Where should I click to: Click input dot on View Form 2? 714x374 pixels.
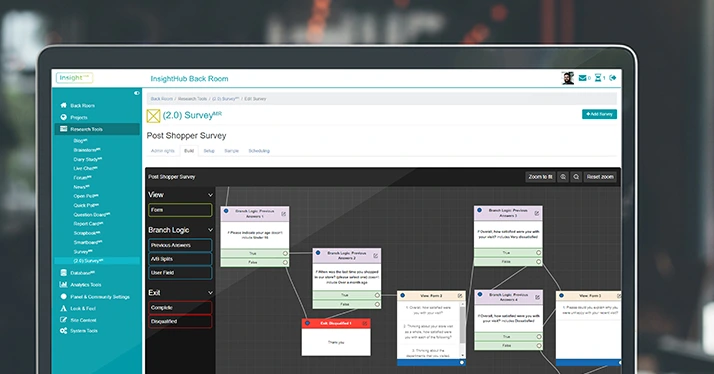403,296
